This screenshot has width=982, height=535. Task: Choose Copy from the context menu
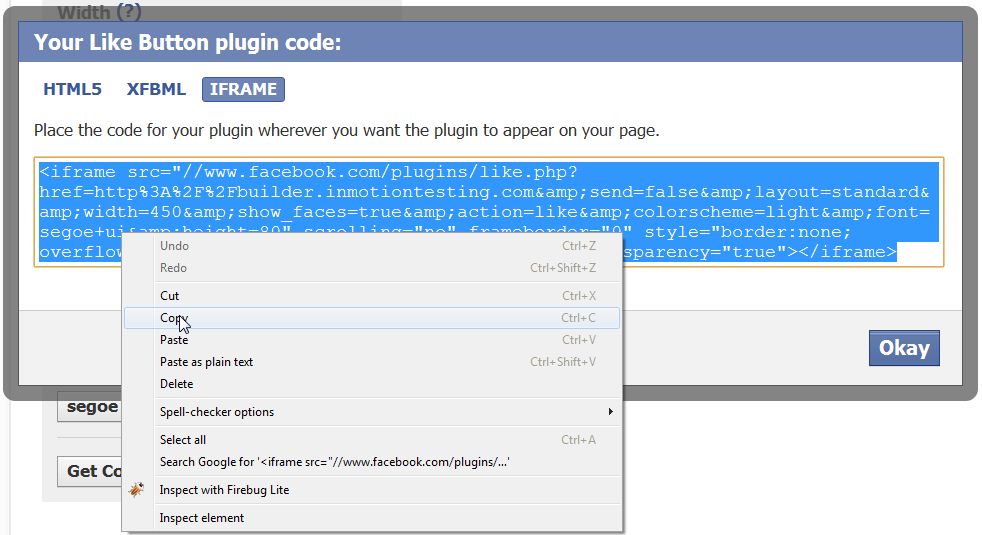[x=372, y=318]
